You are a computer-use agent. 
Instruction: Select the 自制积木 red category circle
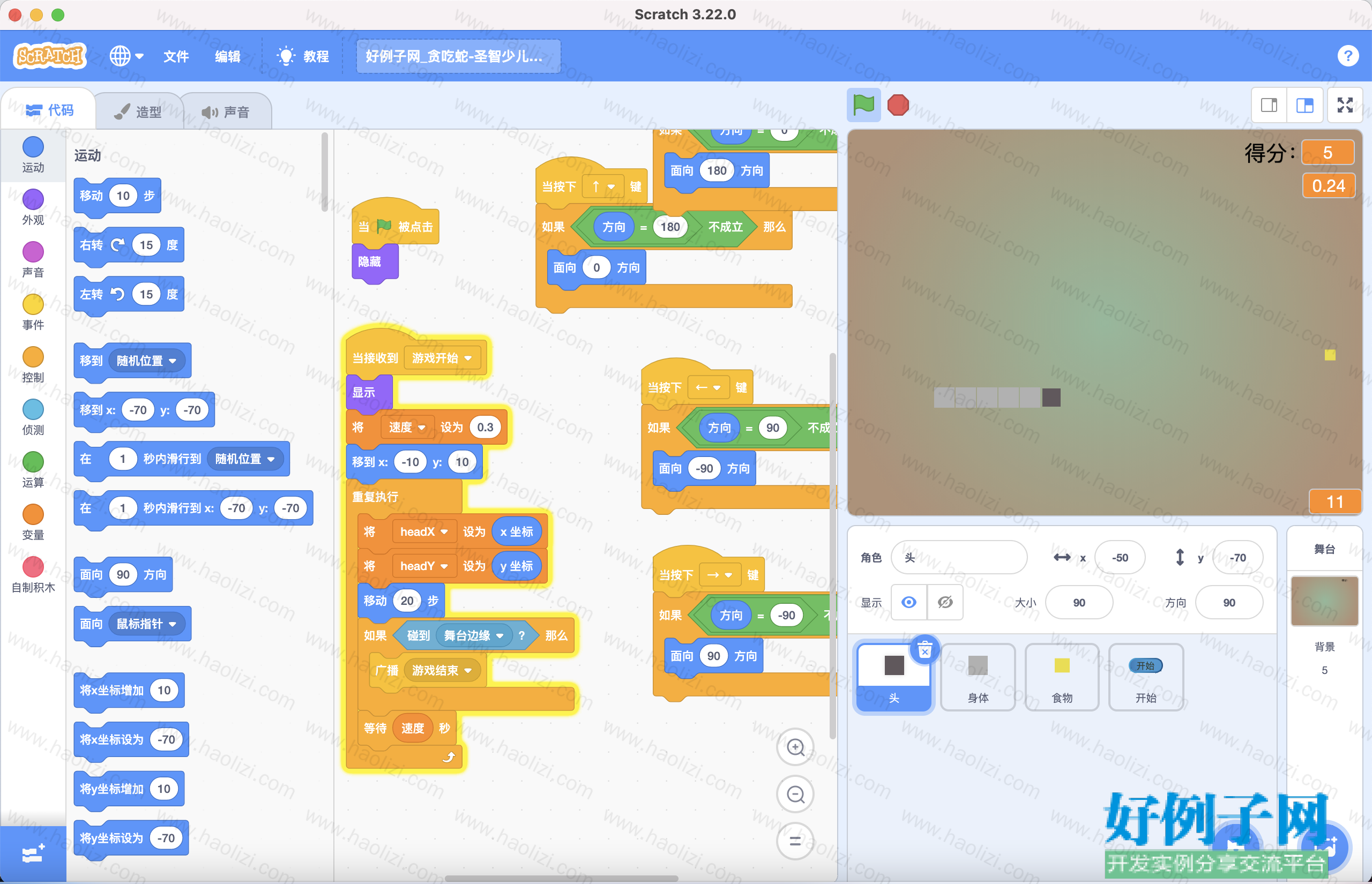tap(33, 567)
